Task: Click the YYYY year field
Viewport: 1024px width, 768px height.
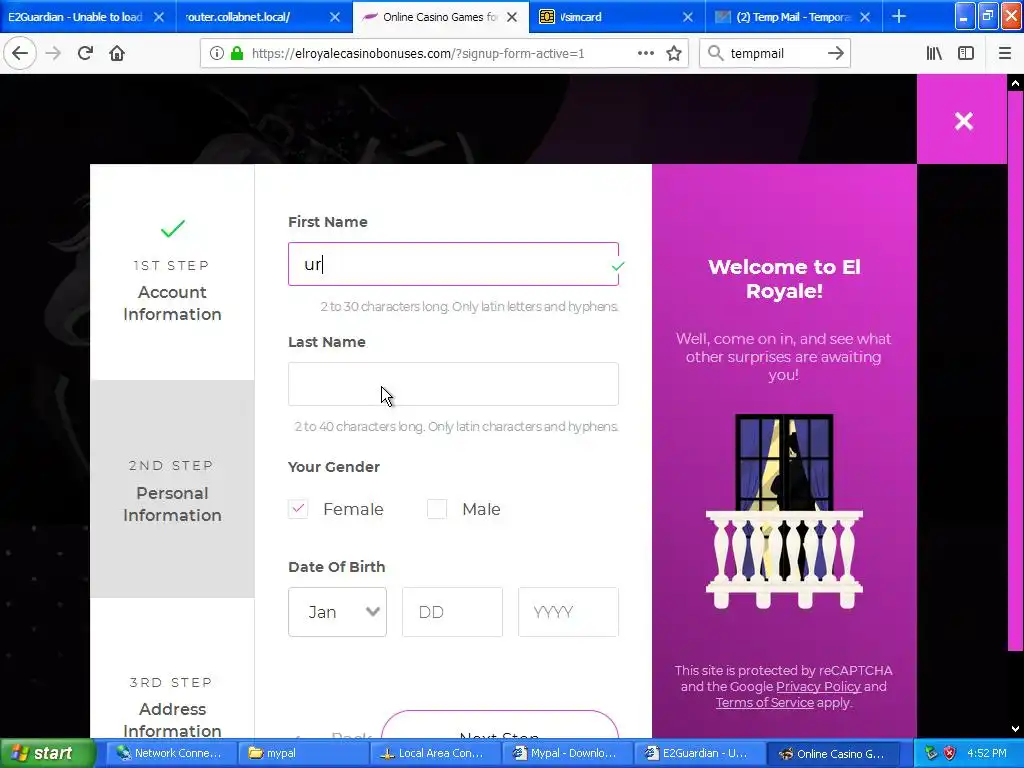Action: click(568, 612)
